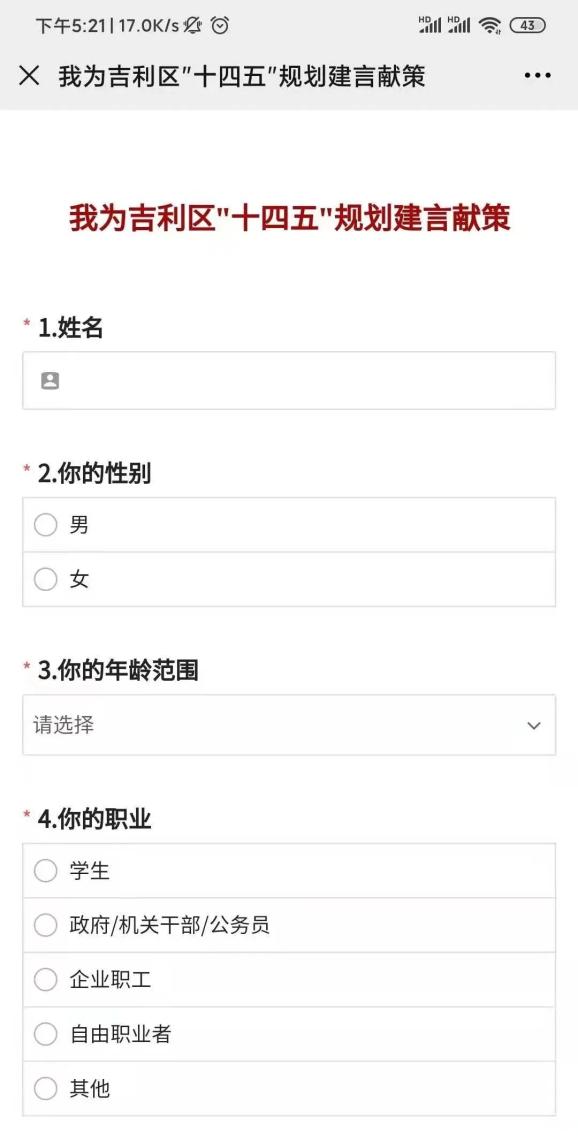
Task: Tap the muted bell status icon
Action: (x=193, y=26)
